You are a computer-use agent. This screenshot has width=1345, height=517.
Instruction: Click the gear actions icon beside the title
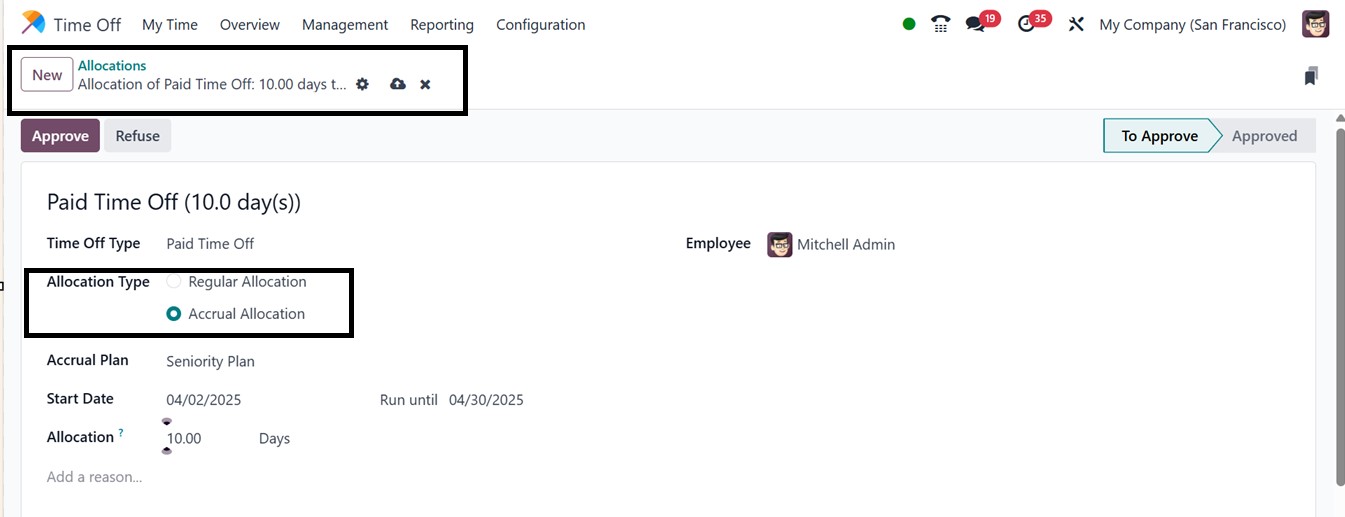click(362, 84)
